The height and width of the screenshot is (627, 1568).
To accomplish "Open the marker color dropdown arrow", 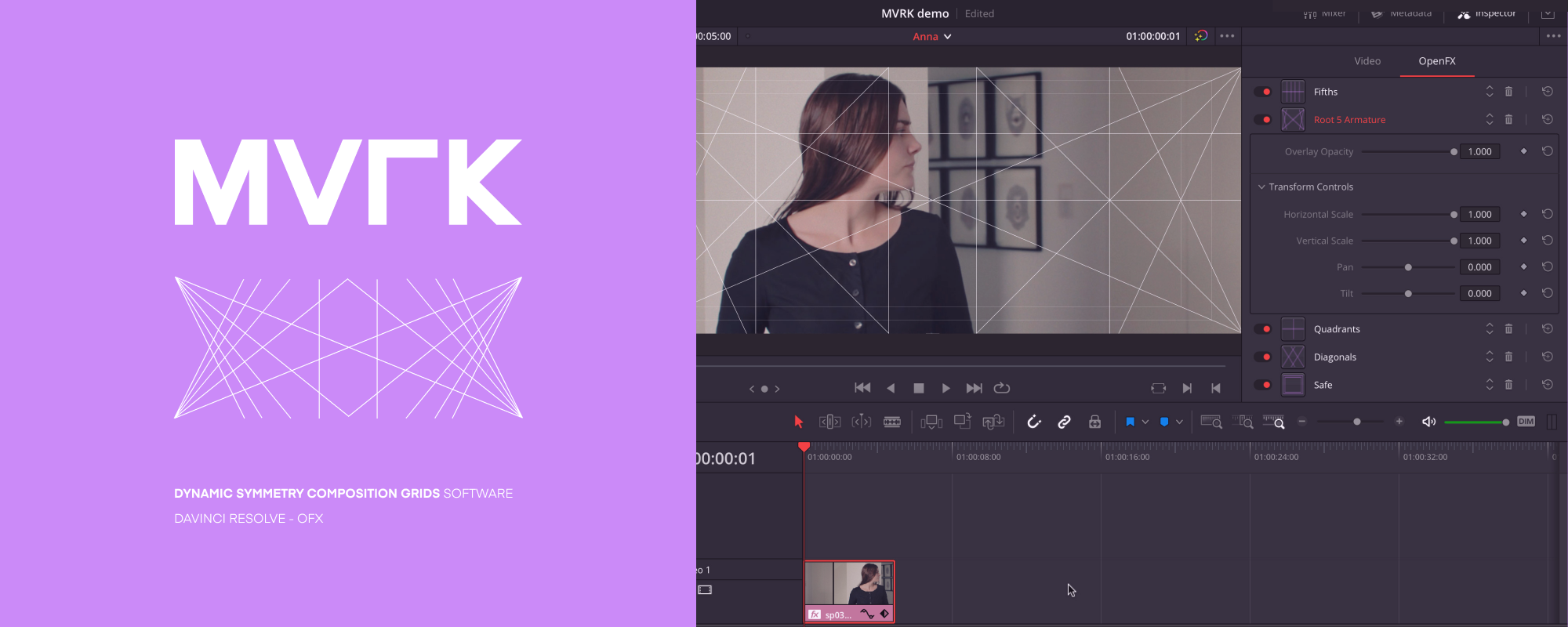I will point(1179,422).
